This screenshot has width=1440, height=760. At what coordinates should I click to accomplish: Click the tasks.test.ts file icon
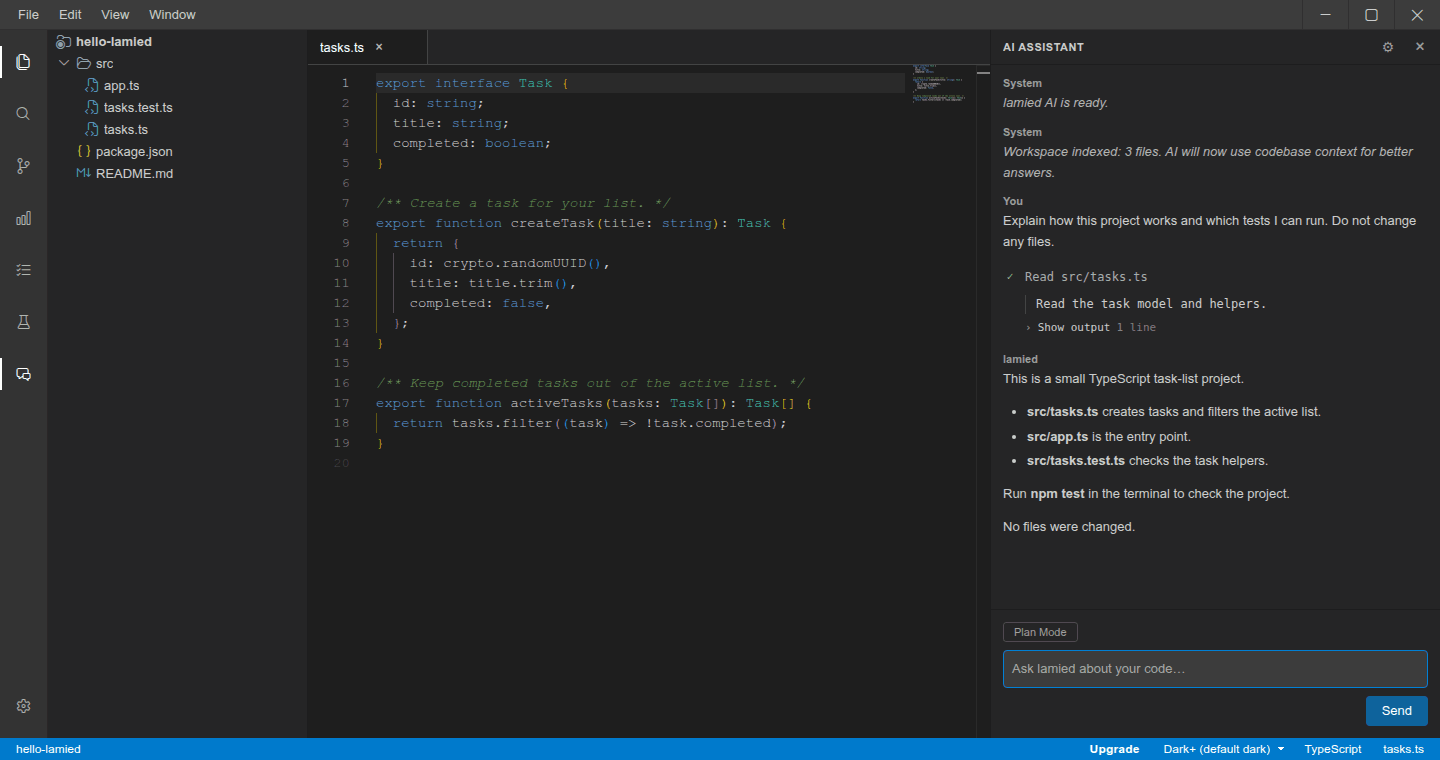pos(92,108)
